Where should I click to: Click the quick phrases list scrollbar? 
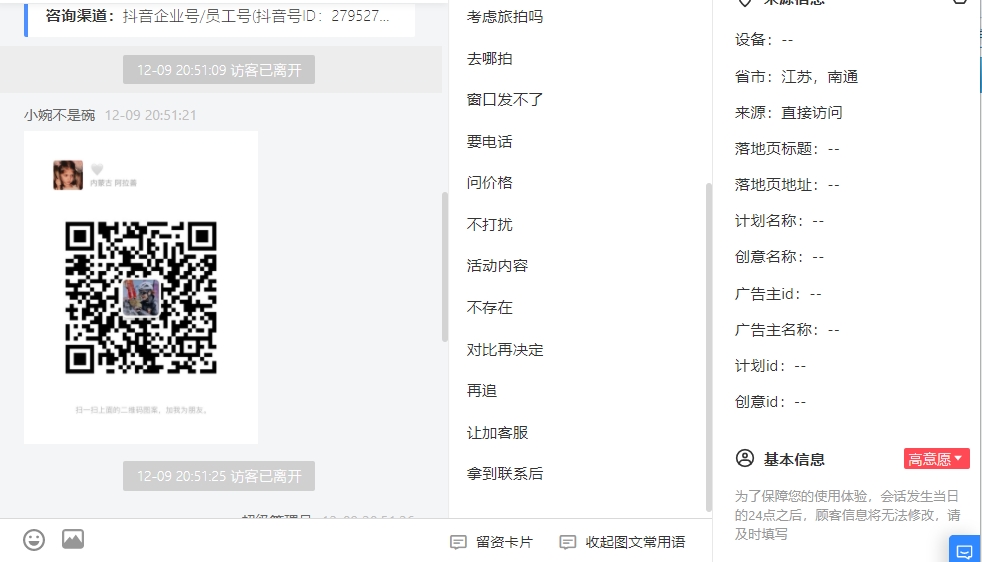708,347
